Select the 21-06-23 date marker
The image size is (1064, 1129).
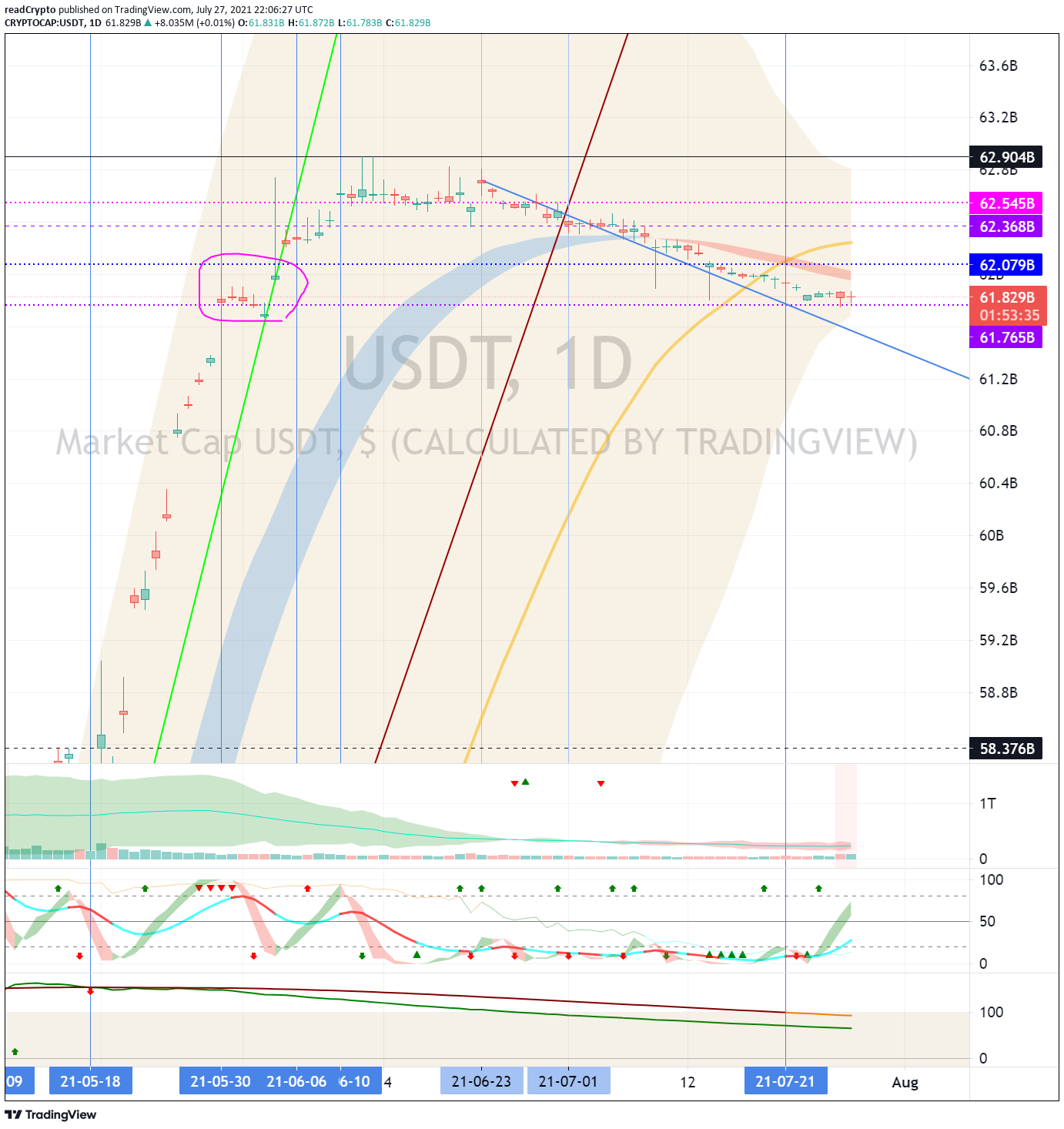(481, 1081)
